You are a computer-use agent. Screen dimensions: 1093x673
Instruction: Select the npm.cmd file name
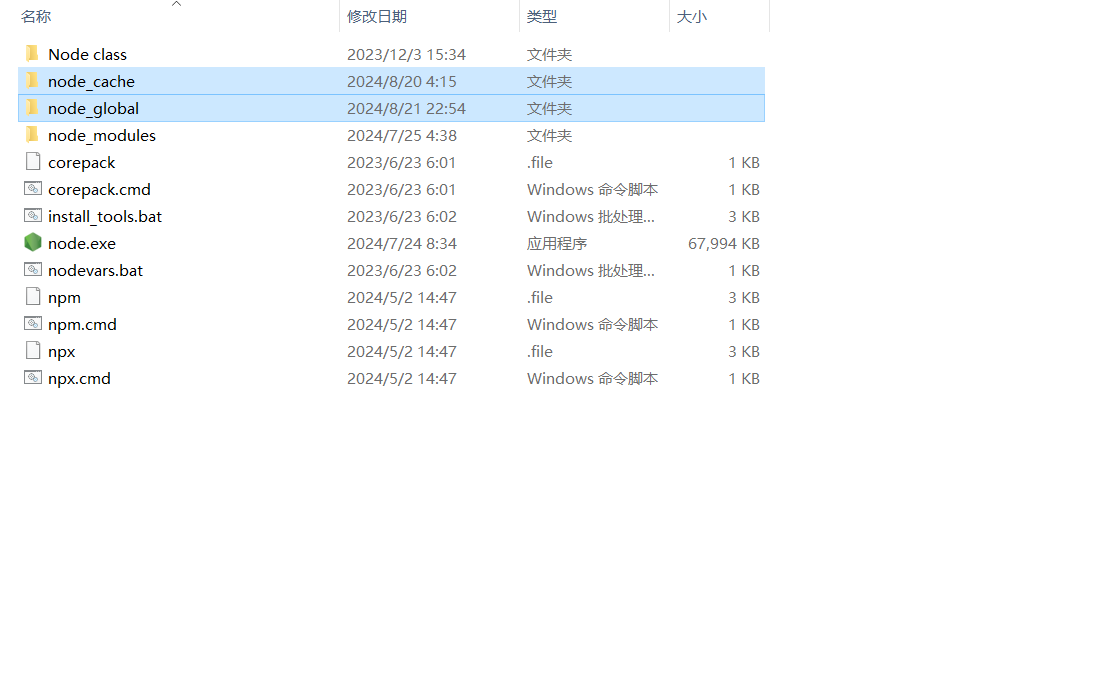pyautogui.click(x=82, y=324)
